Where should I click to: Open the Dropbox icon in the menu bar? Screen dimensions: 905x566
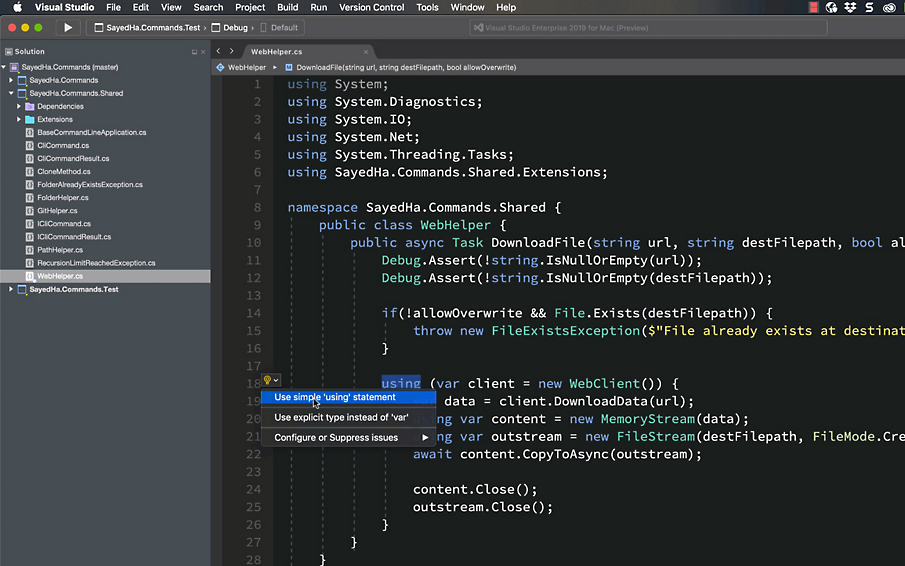tap(850, 7)
